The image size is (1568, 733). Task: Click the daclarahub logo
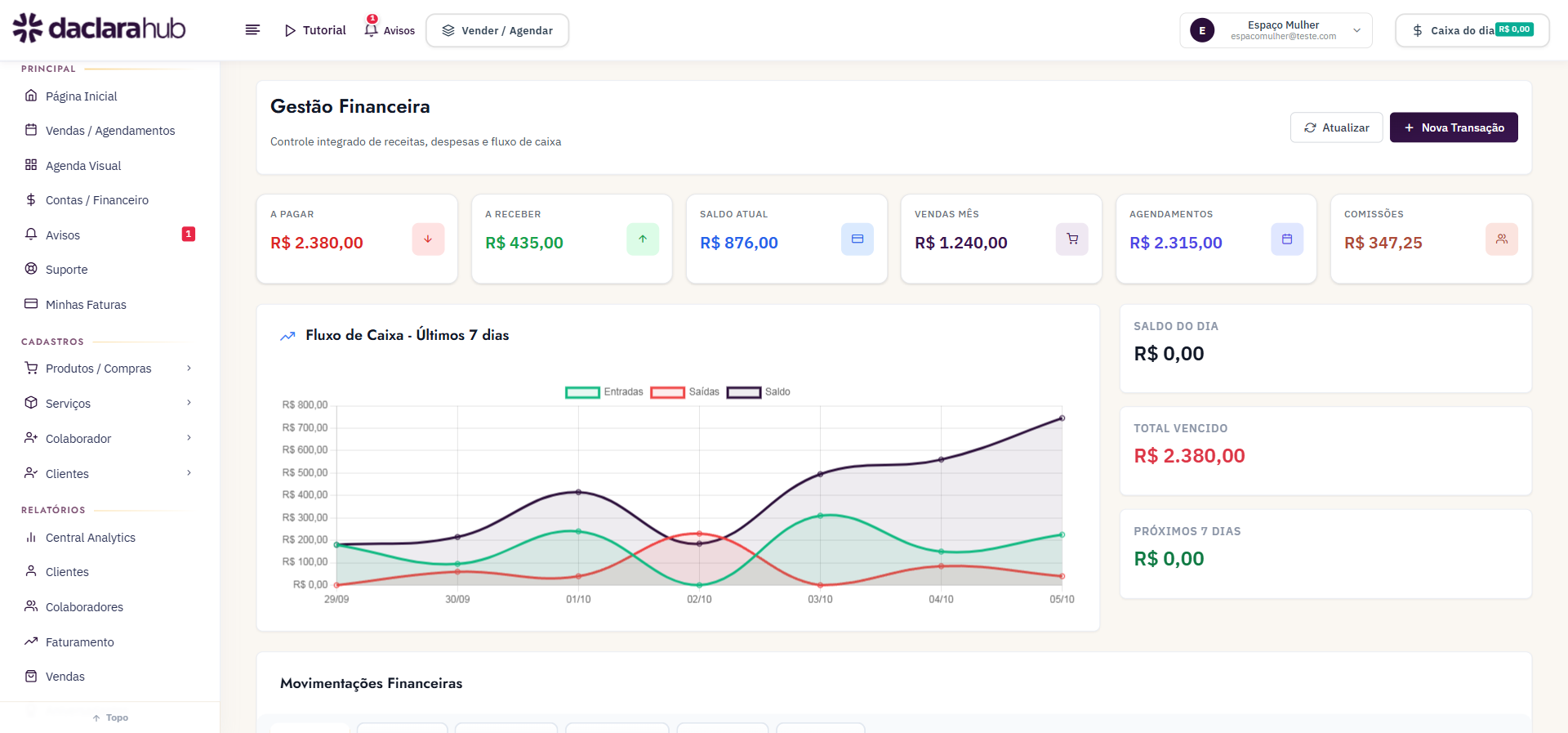99,28
